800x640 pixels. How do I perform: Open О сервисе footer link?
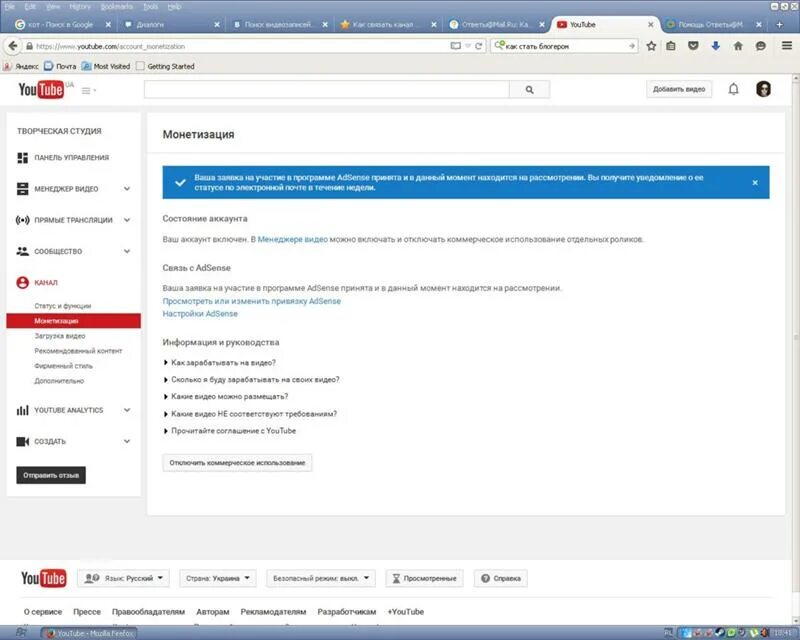point(43,611)
